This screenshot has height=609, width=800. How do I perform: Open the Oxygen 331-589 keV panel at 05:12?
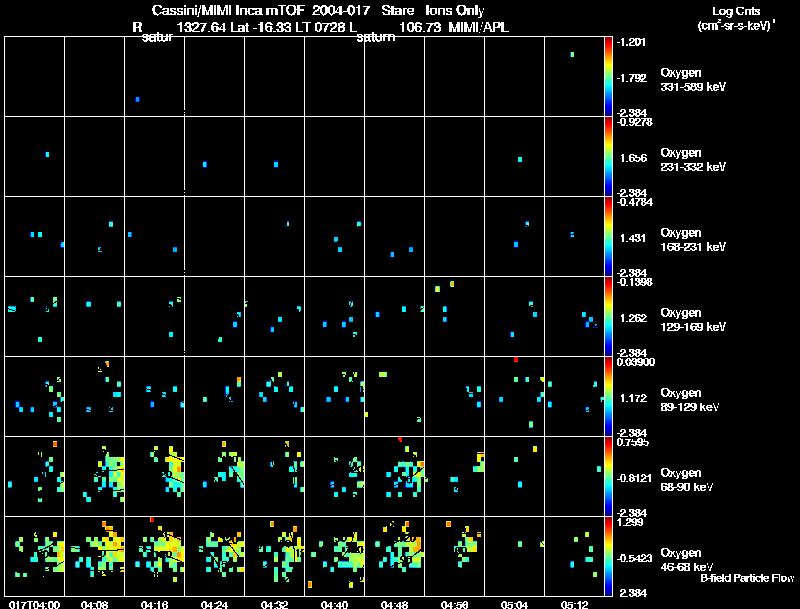click(x=574, y=77)
